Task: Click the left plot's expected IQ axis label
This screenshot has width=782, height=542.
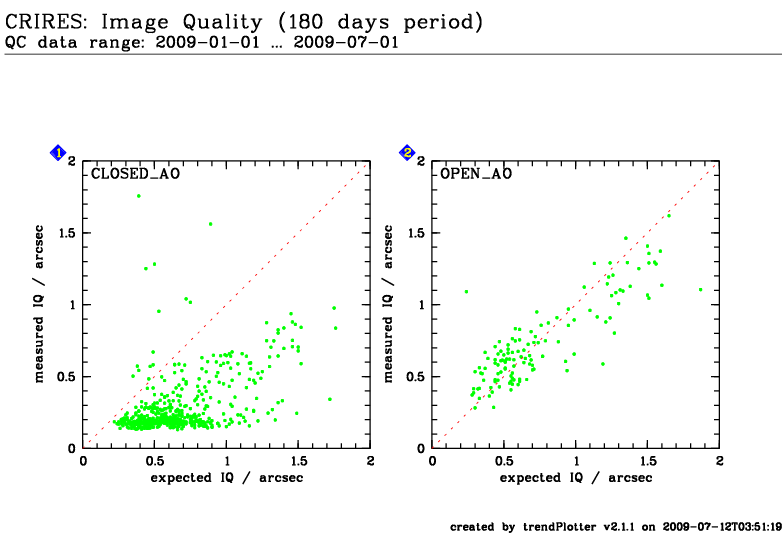Action: (x=227, y=478)
